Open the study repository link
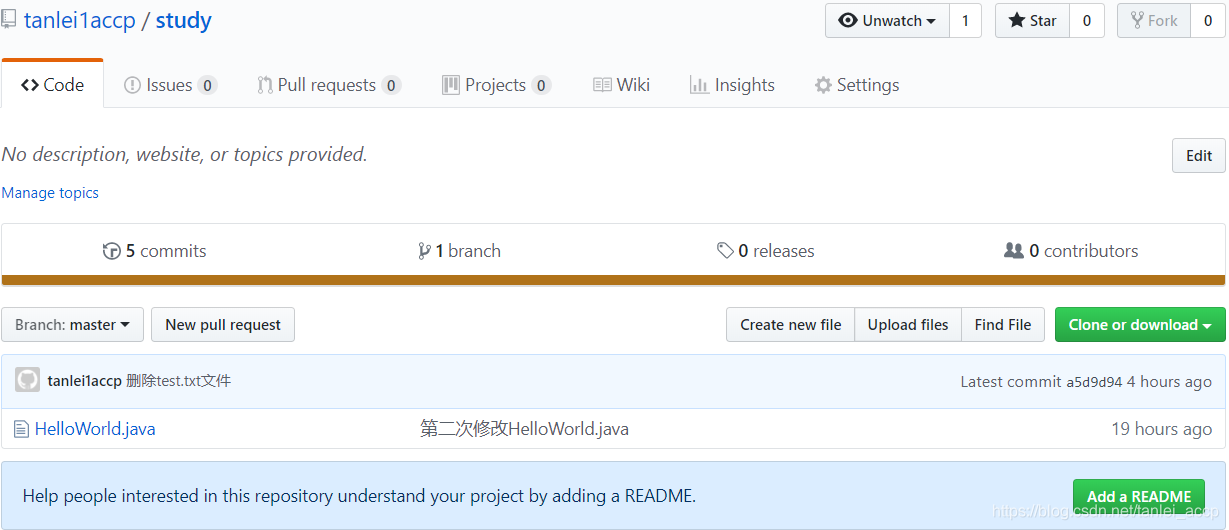1229x530 pixels. click(x=183, y=20)
